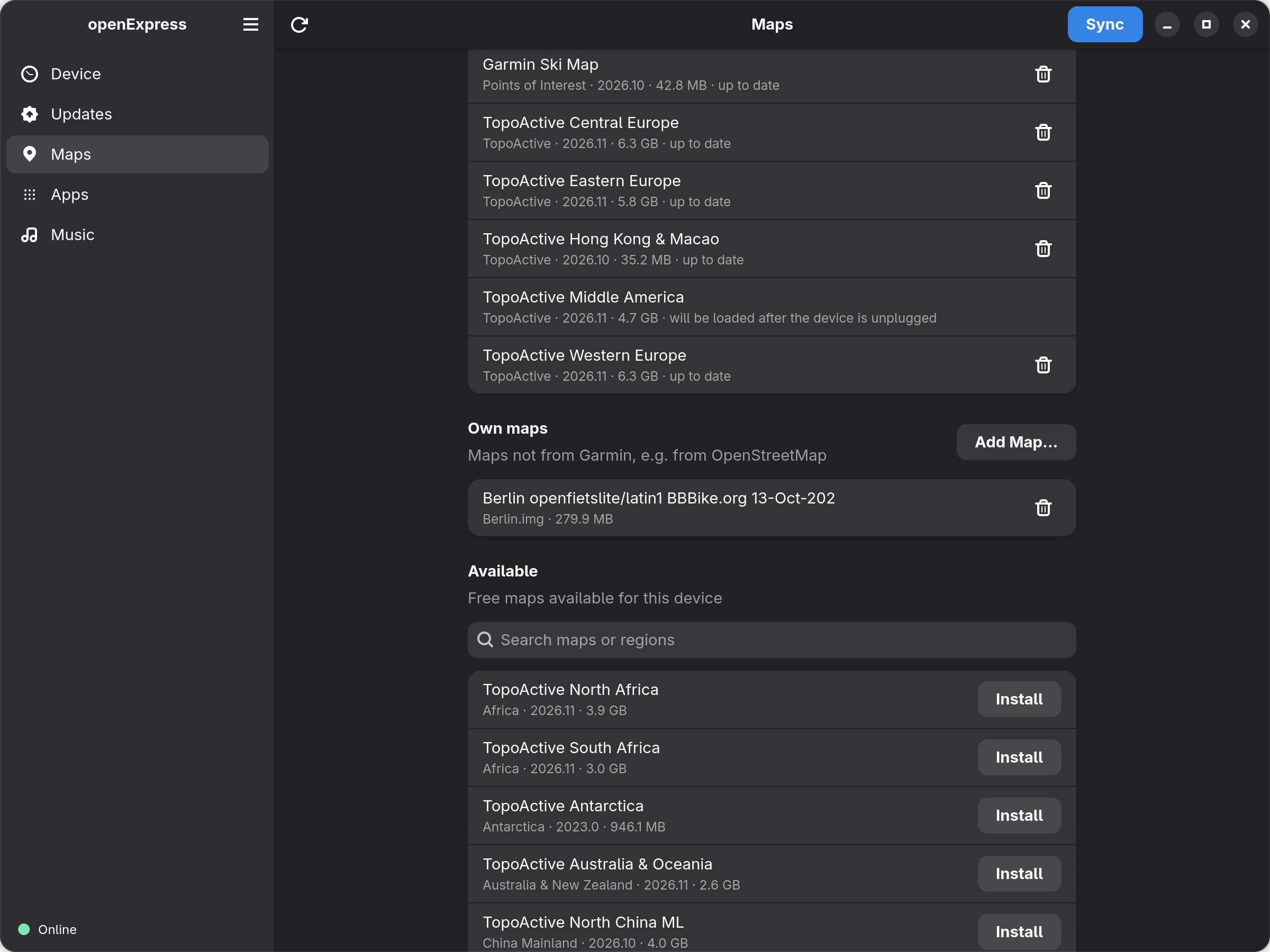This screenshot has height=952, width=1270.
Task: Click the Own maps heading
Action: click(x=507, y=428)
